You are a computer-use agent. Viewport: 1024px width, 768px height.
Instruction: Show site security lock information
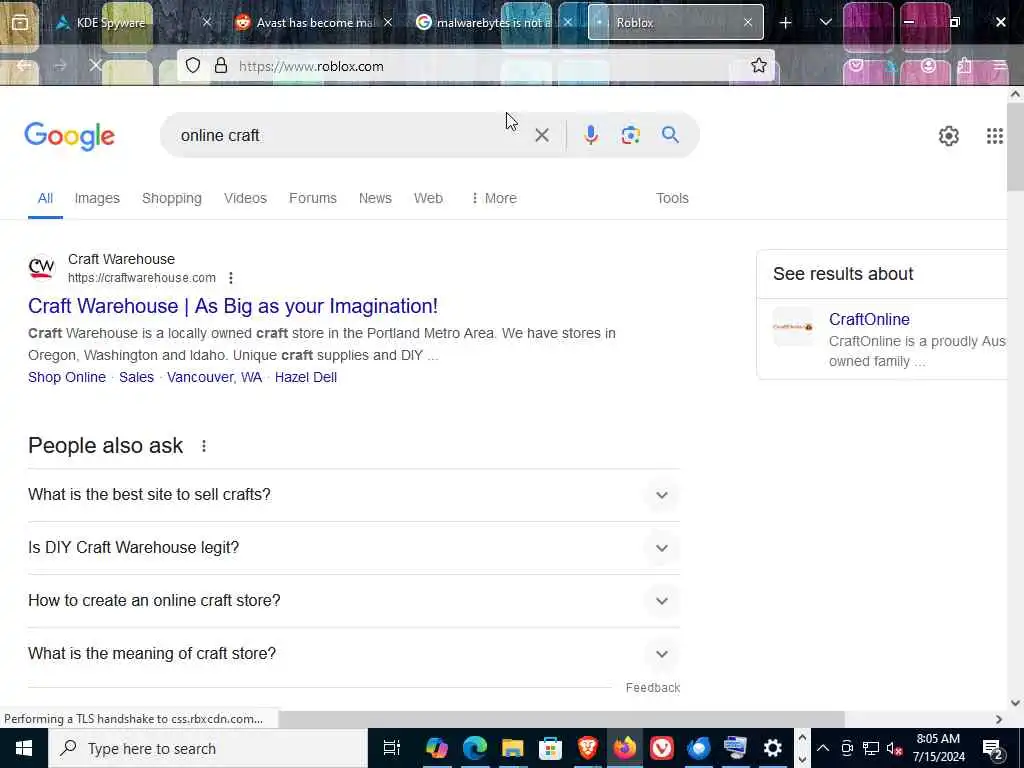[221, 65]
